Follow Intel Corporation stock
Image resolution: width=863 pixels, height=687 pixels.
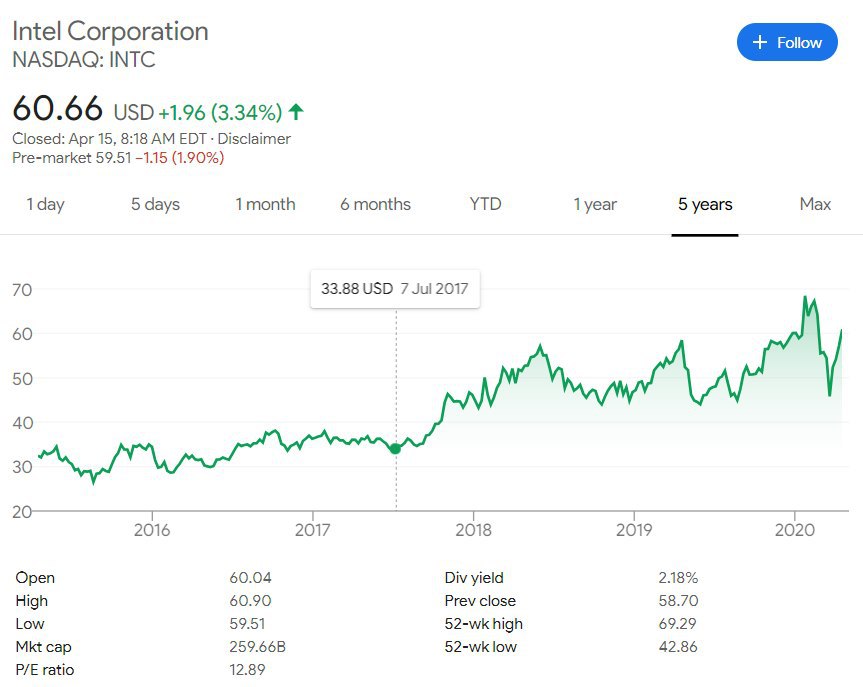pyautogui.click(x=787, y=42)
